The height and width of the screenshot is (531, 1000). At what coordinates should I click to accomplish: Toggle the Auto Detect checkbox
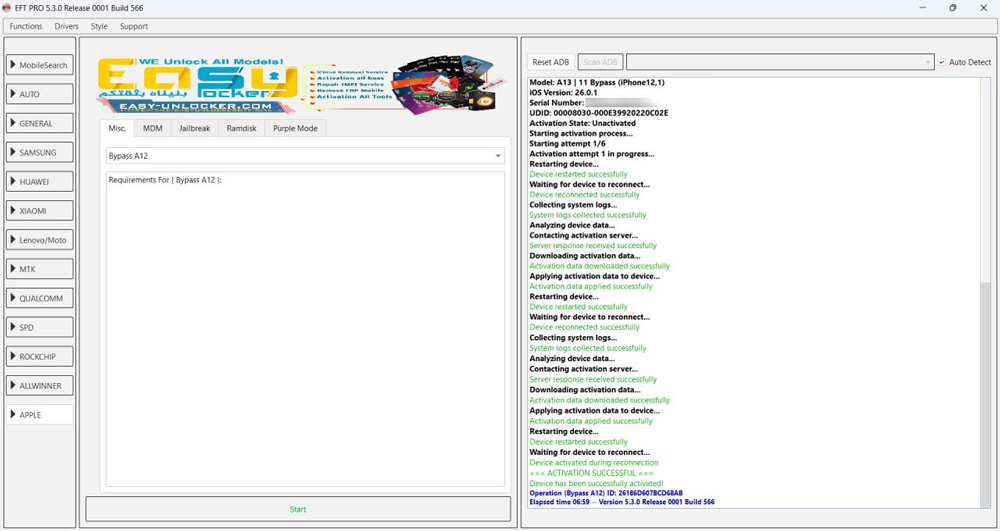tap(942, 62)
